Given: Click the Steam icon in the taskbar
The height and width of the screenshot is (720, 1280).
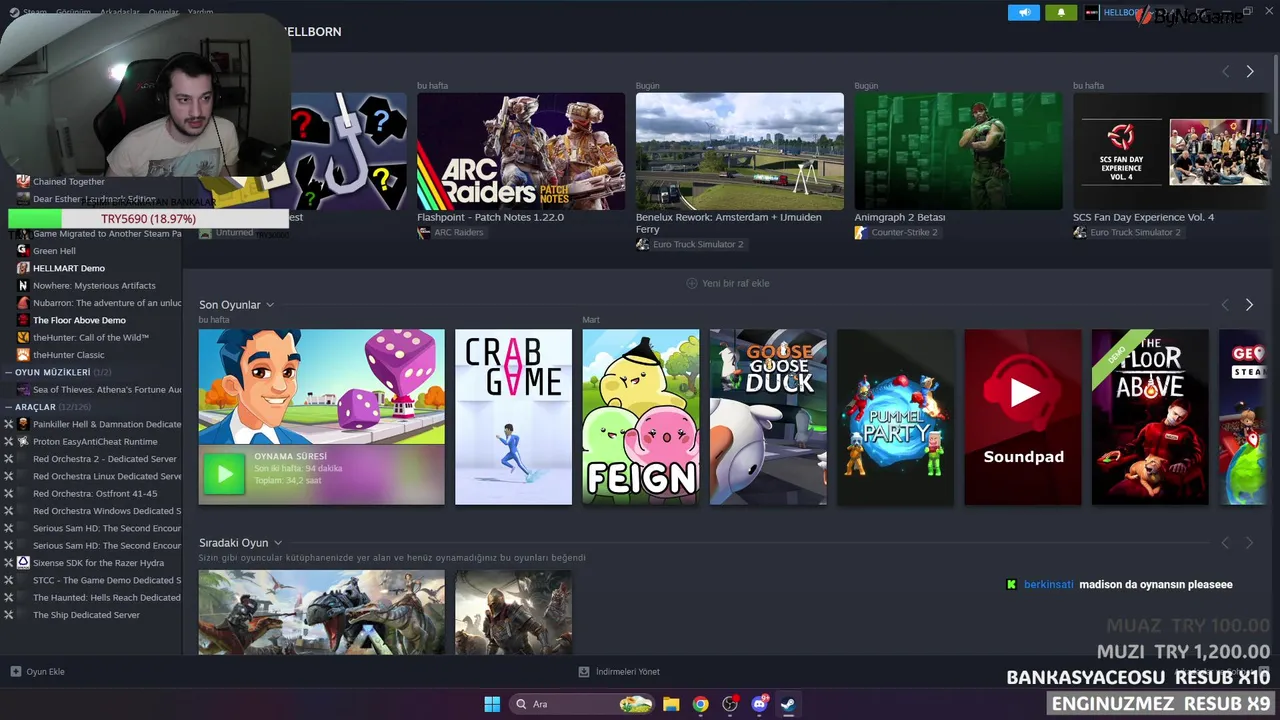Looking at the screenshot, I should coord(788,704).
